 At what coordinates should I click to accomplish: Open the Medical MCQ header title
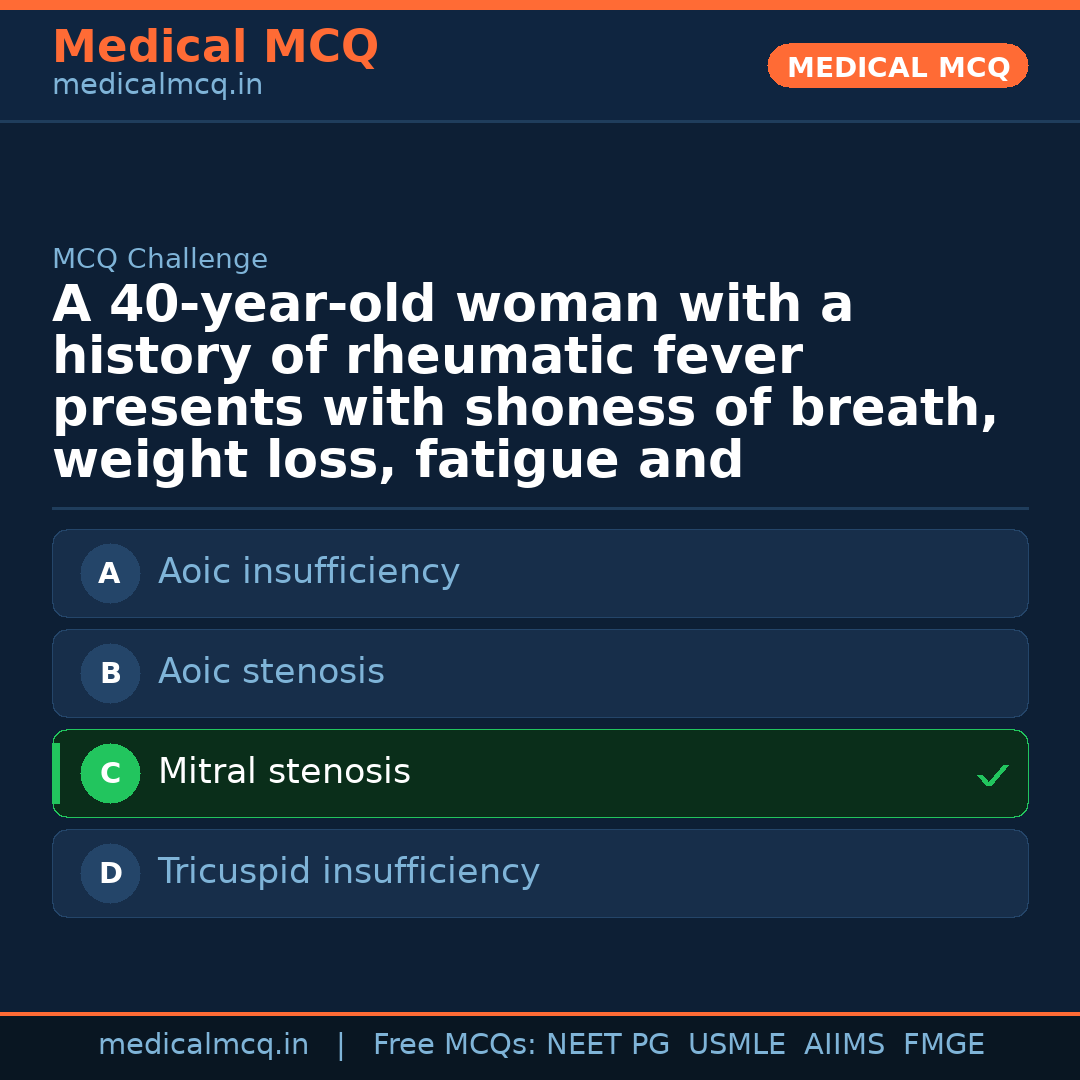click(215, 47)
